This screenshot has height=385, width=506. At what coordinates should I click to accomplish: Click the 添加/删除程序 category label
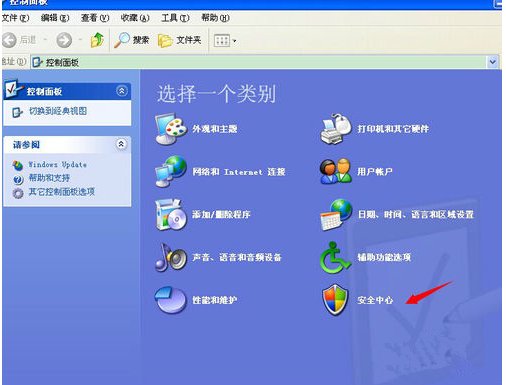(221, 214)
